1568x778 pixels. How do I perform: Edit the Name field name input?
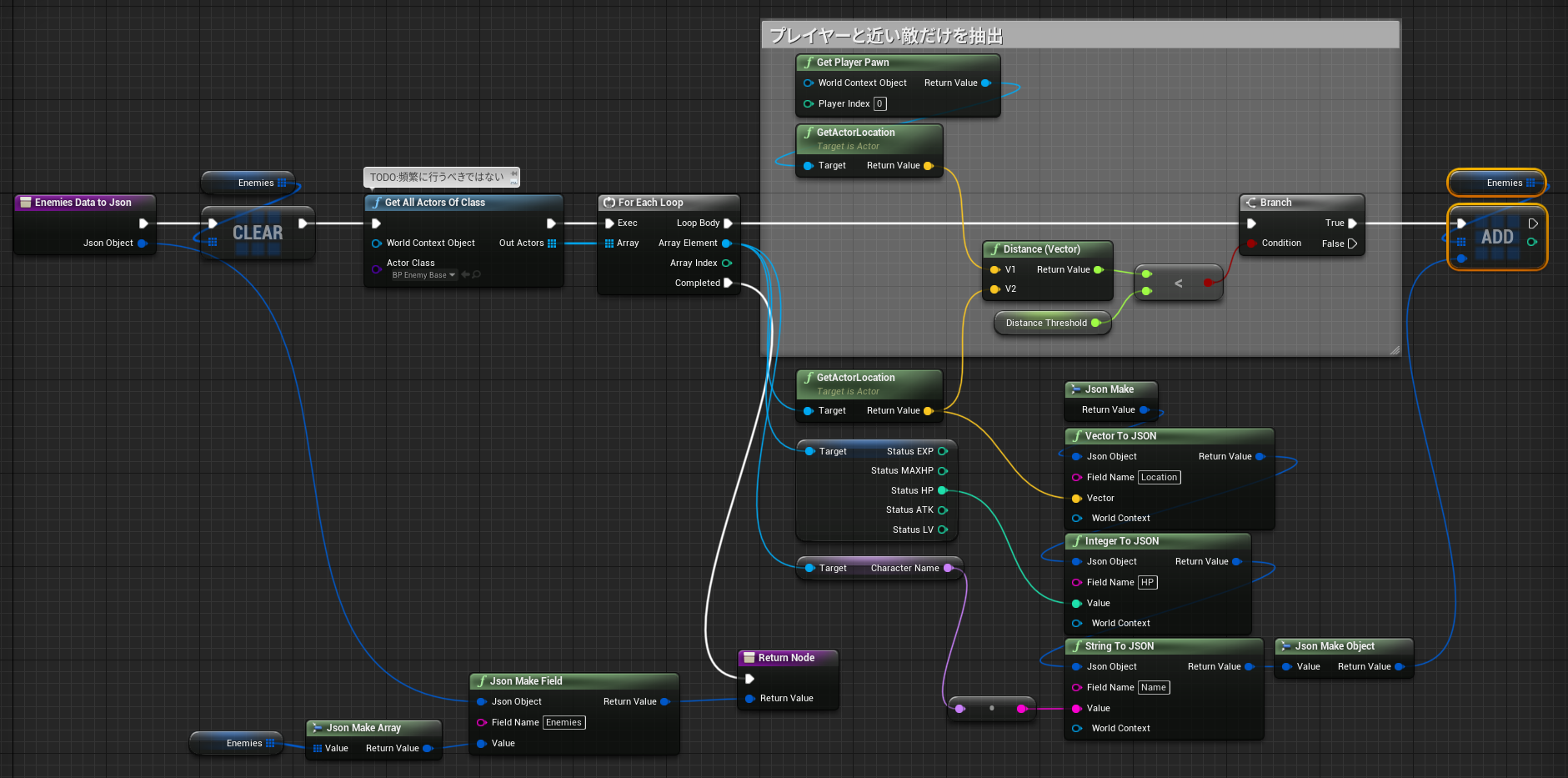point(1154,688)
